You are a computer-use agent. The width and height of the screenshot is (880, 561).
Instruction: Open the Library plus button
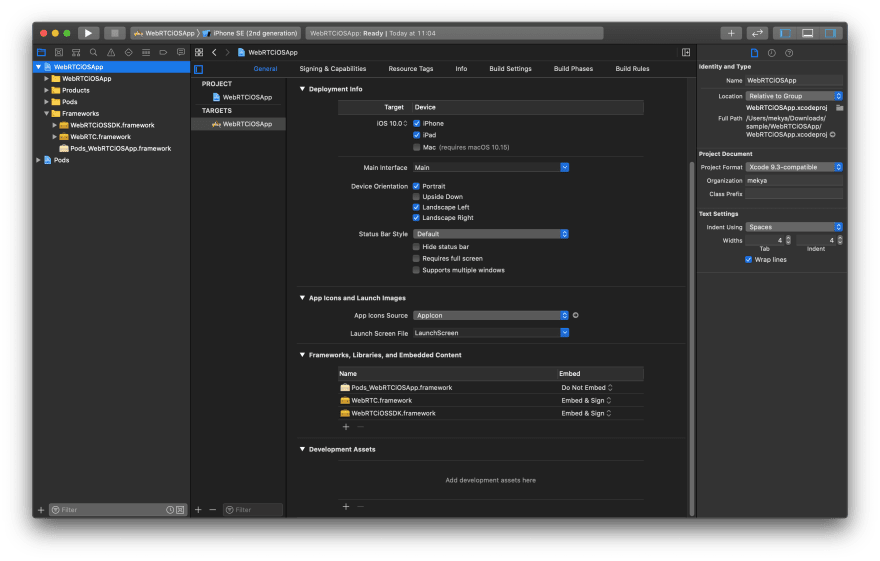tap(731, 33)
